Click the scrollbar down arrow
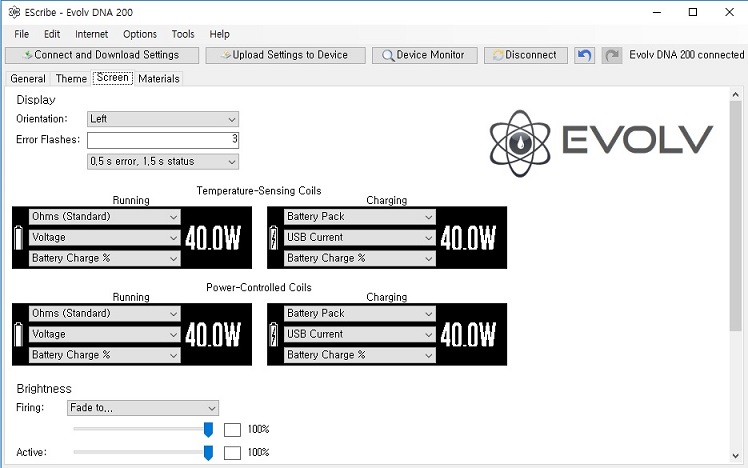748x468 pixels. (x=735, y=456)
